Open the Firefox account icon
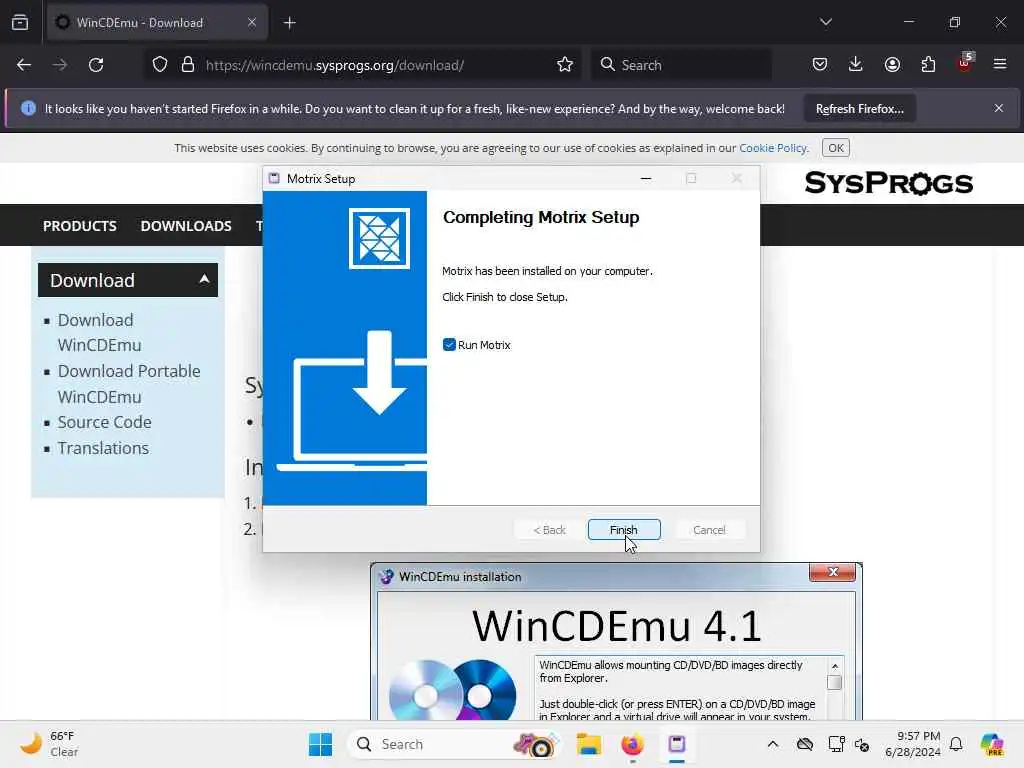The height and width of the screenshot is (768, 1024). [x=892, y=65]
